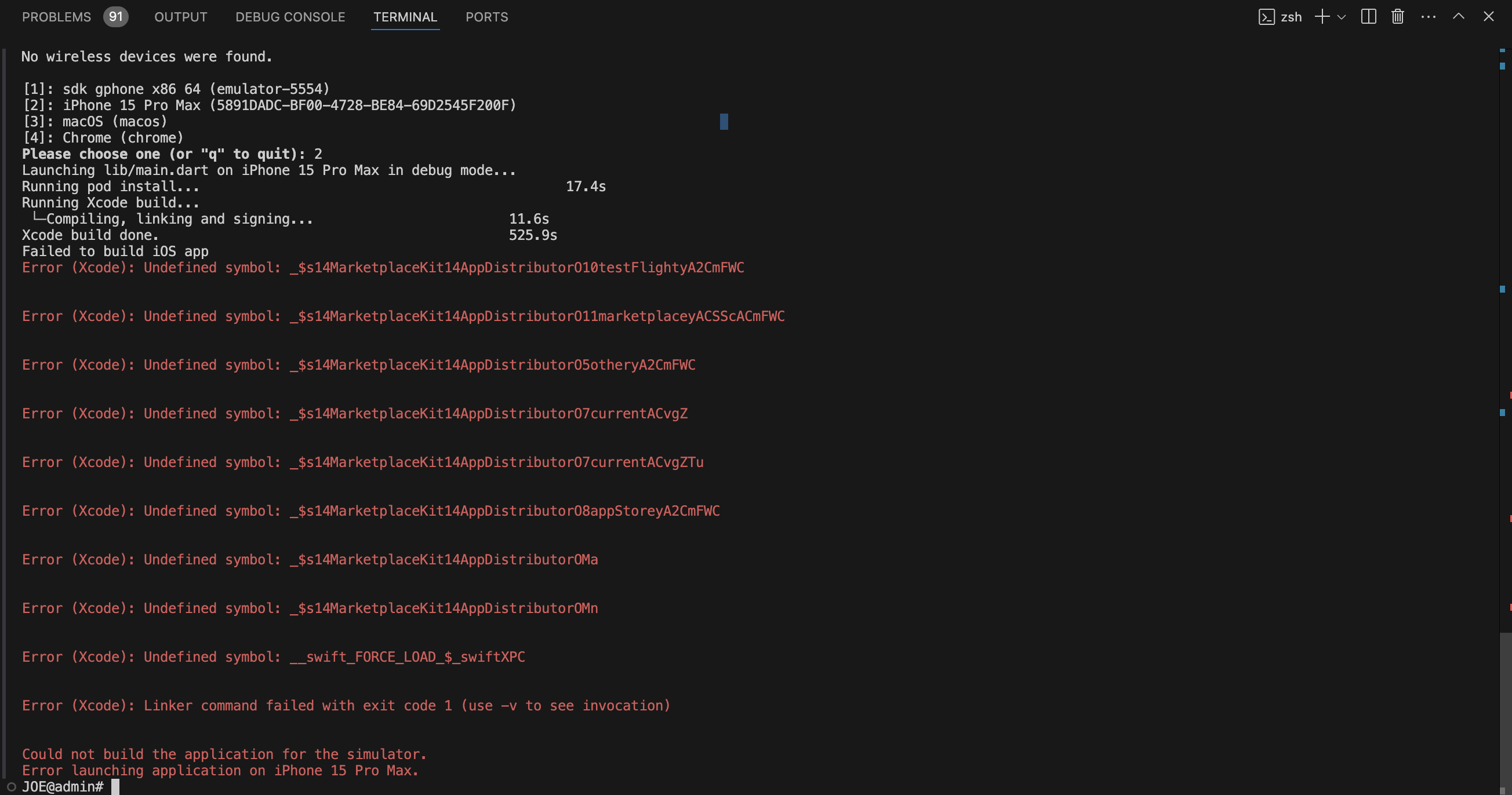
Task: Click the AppDistributorOMn symbol error
Action: click(x=310, y=609)
